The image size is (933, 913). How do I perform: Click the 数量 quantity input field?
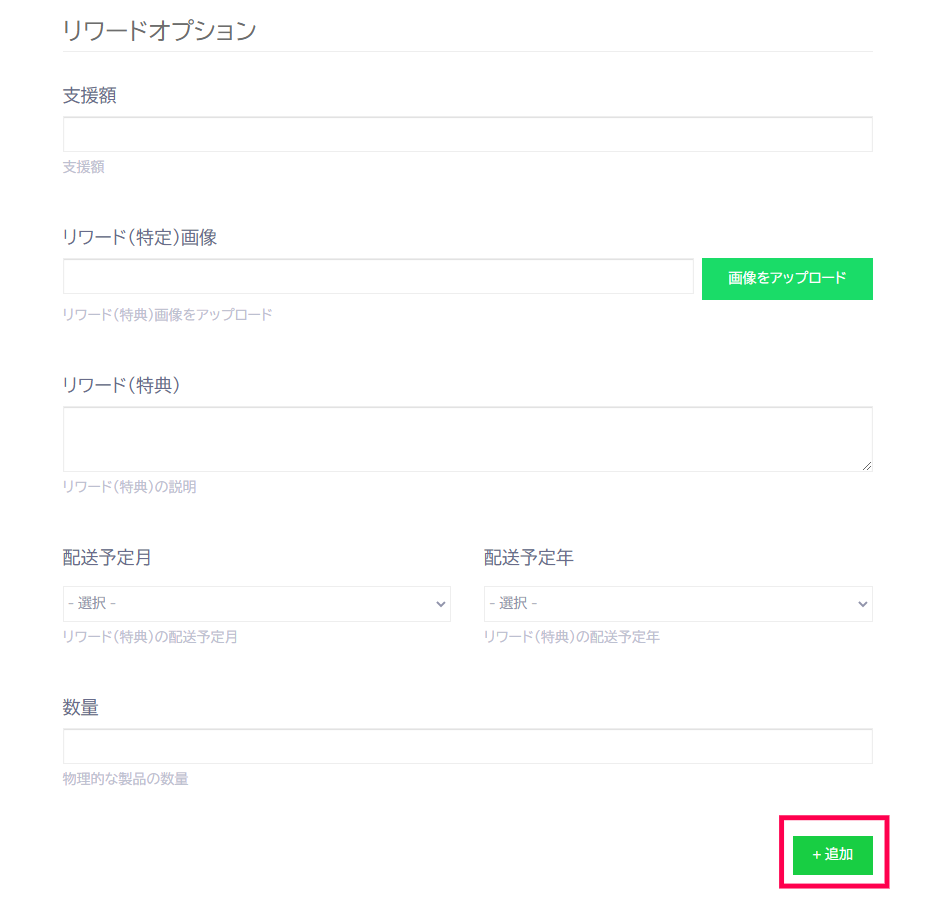(x=468, y=746)
